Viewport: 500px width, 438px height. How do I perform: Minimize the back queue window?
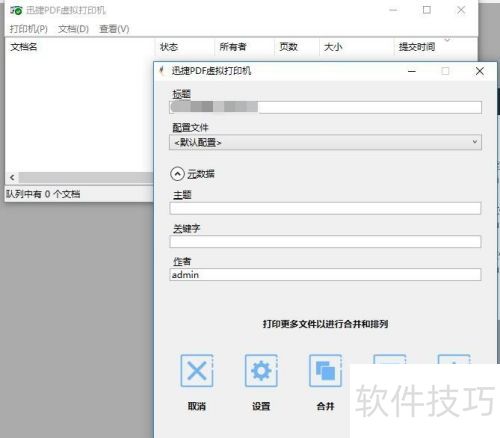(x=393, y=10)
